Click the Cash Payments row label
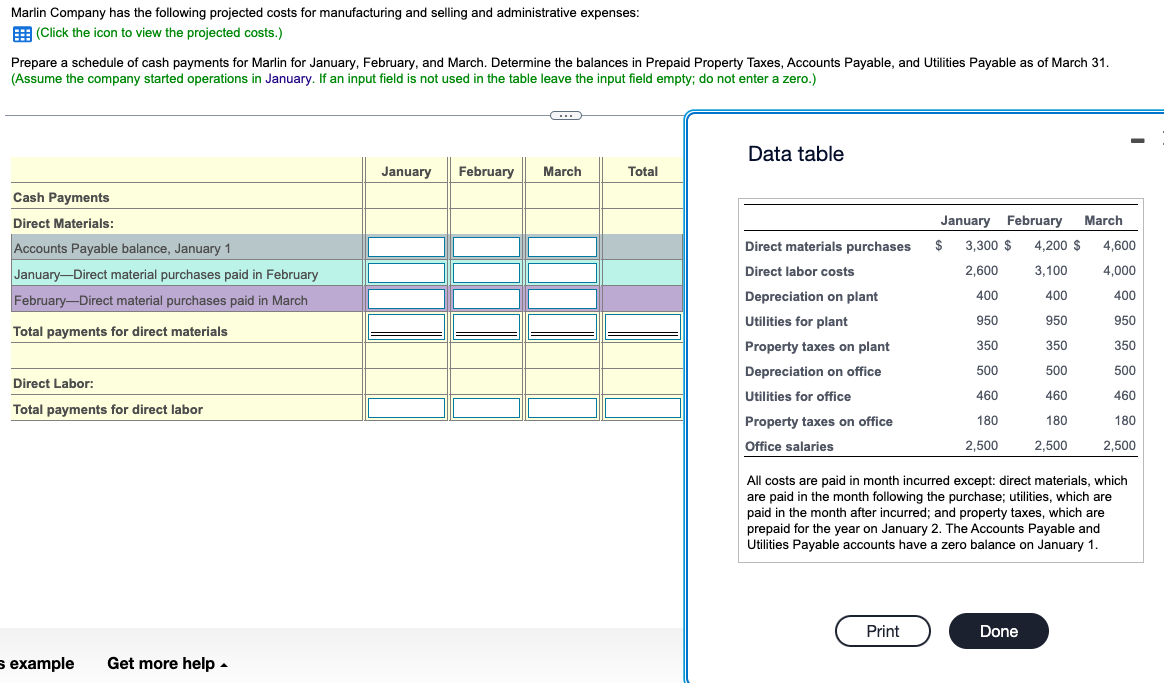Viewport: 1164px width, 683px height. tap(61, 197)
